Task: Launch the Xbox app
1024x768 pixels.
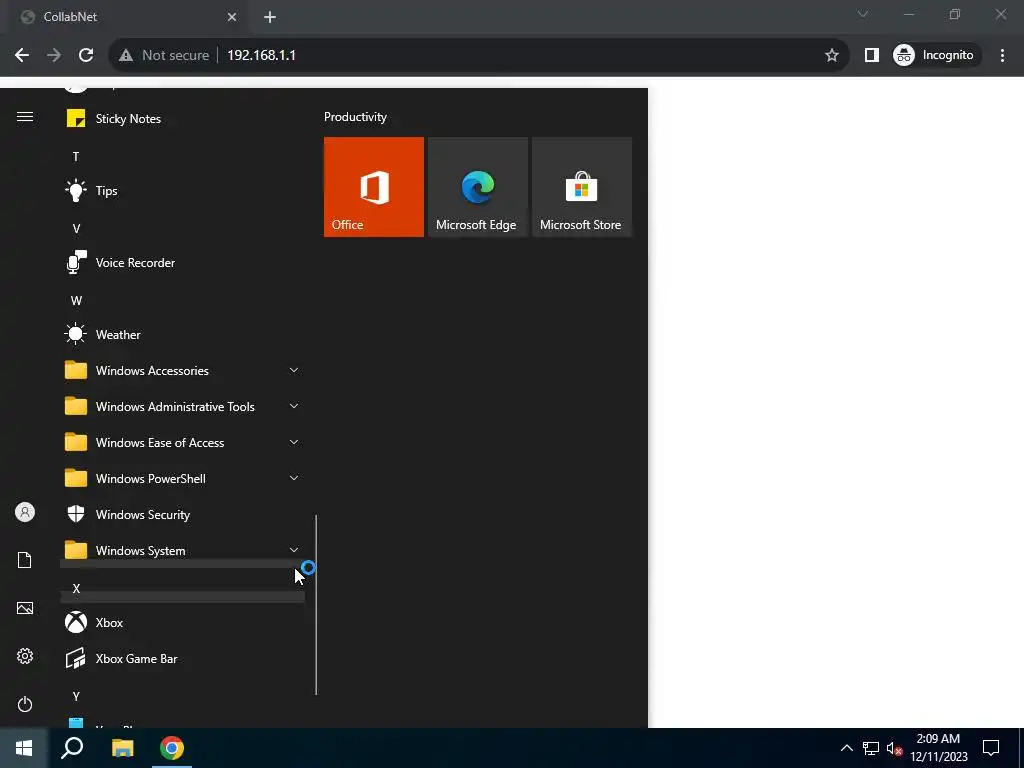Action: [182, 622]
